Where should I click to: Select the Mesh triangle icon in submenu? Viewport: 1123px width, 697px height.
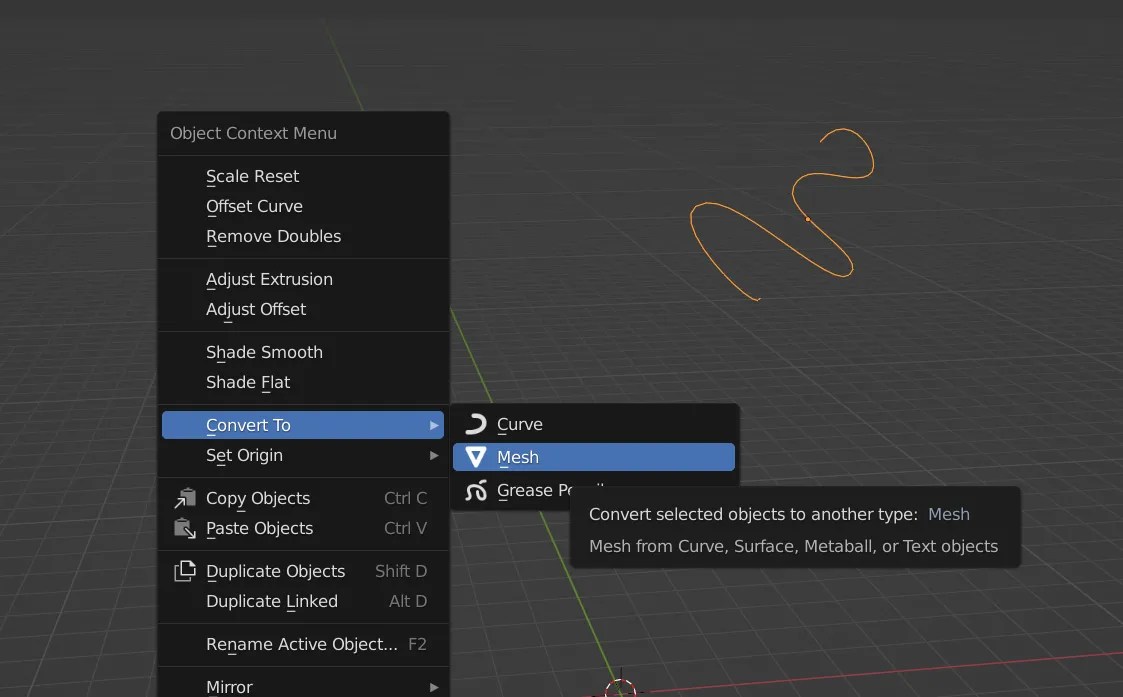coord(474,456)
